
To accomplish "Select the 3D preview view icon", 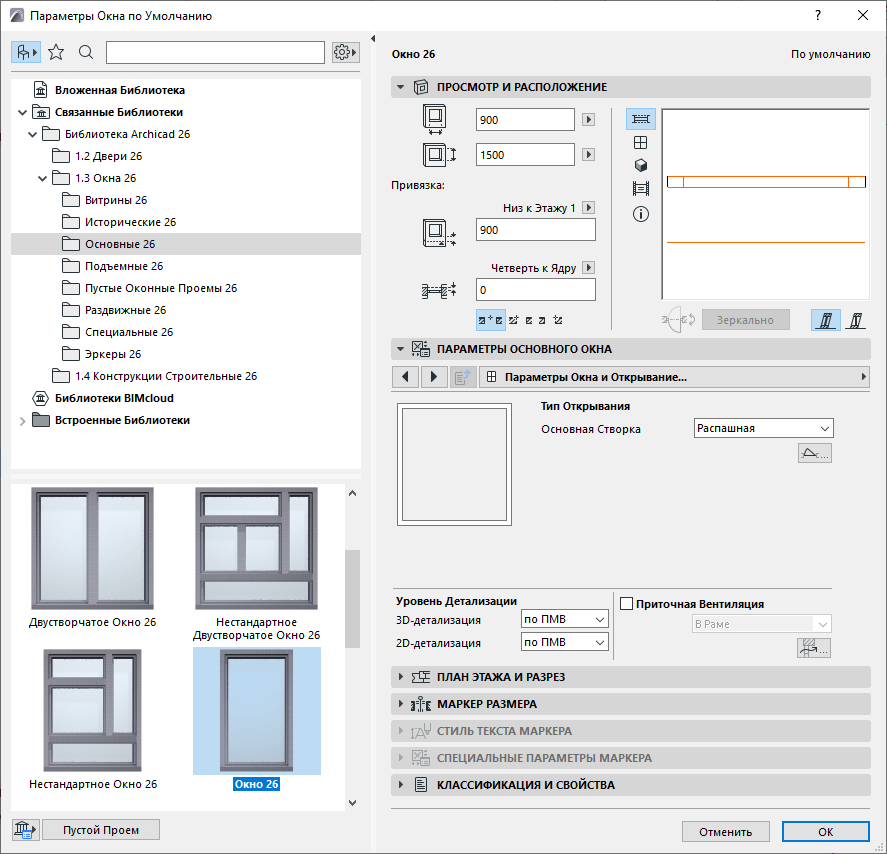I will pyautogui.click(x=640, y=166).
